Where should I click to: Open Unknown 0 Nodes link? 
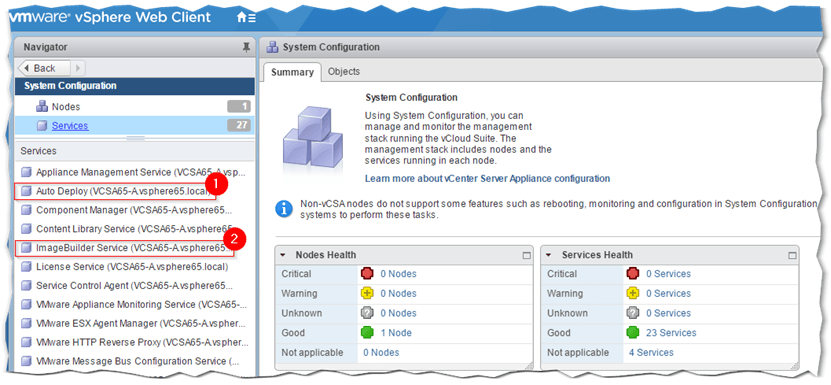[x=399, y=313]
